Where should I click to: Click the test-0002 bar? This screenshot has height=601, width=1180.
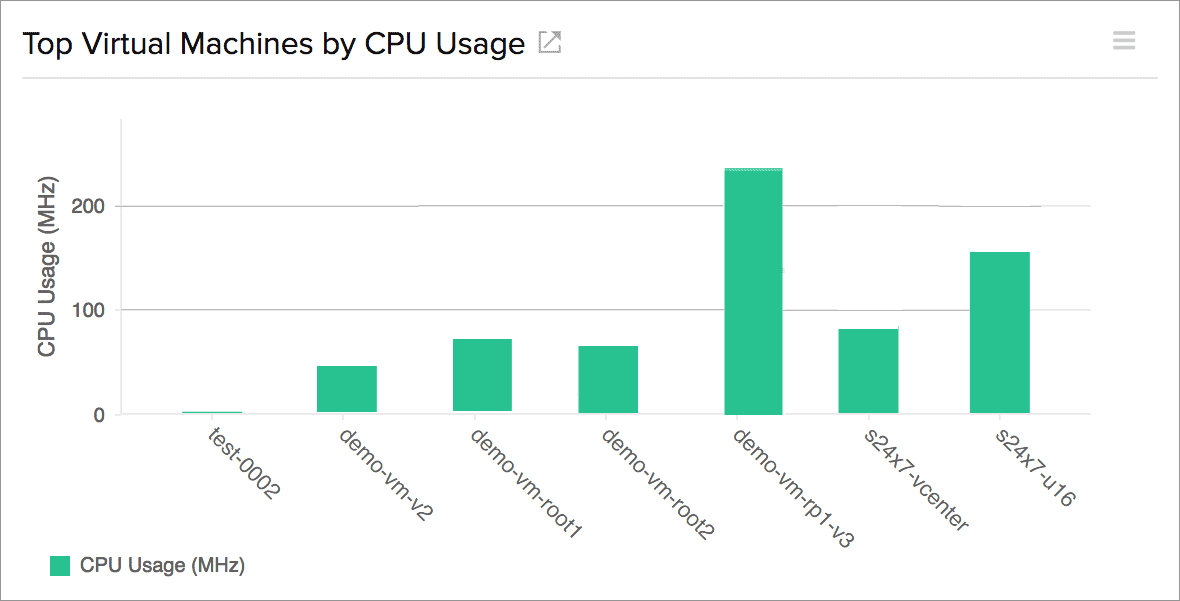click(212, 412)
